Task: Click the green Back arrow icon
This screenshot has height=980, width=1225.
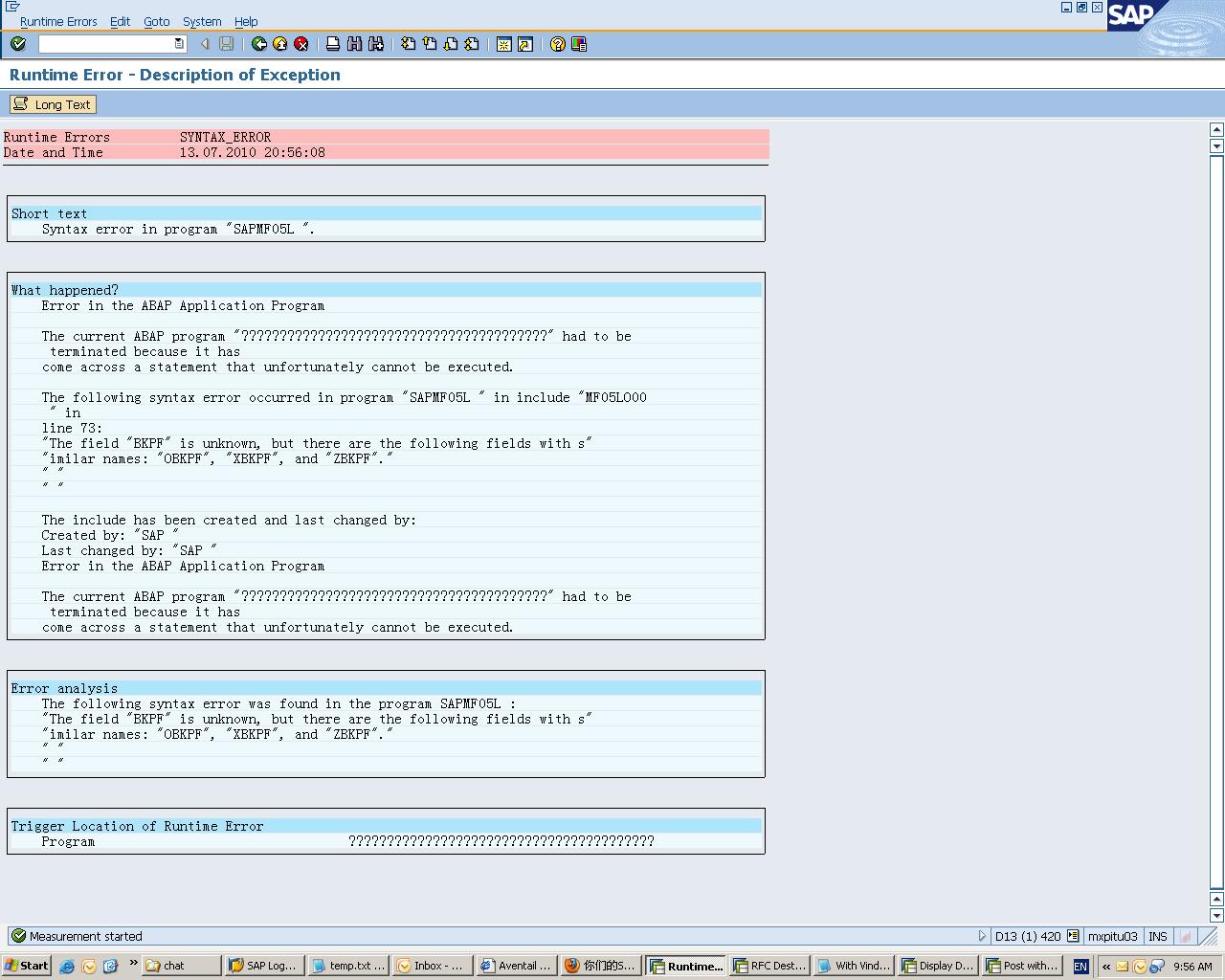Action: coord(259,44)
